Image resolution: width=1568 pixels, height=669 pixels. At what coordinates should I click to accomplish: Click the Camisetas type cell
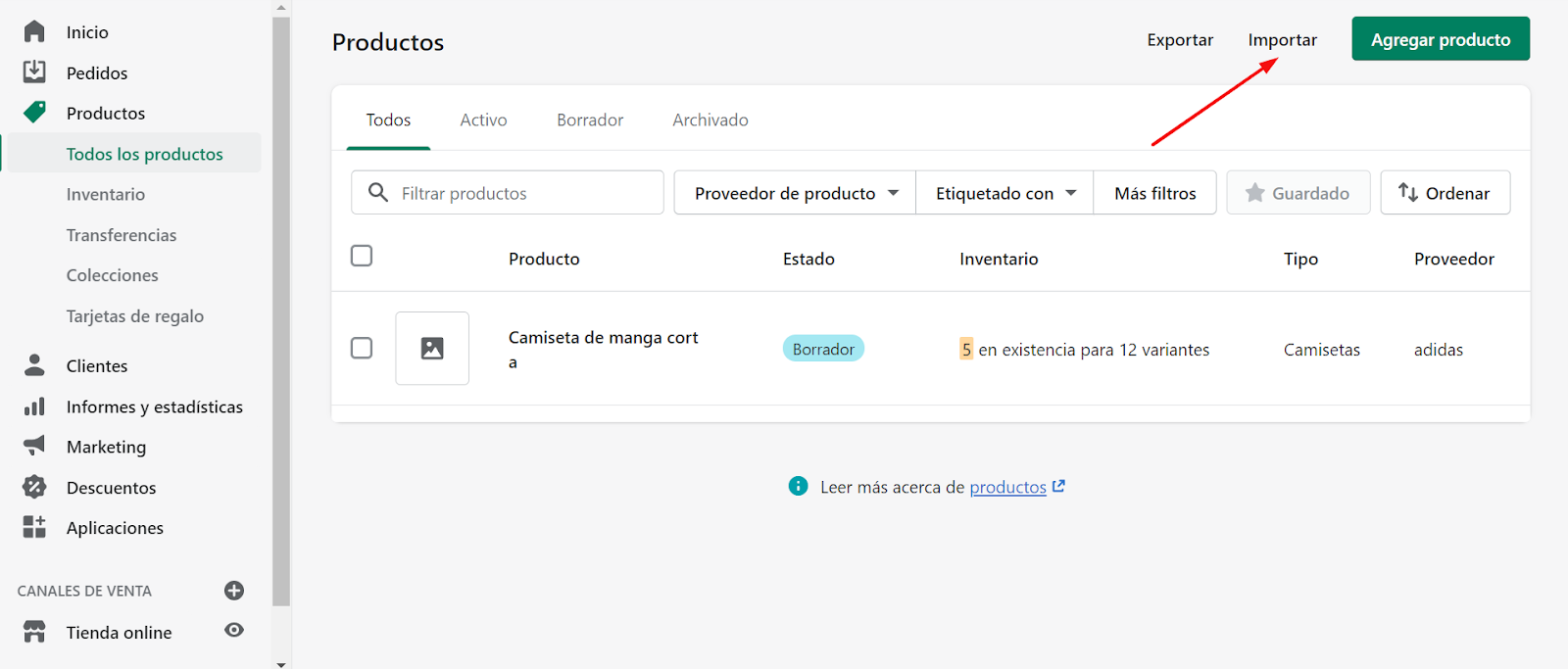(x=1322, y=350)
